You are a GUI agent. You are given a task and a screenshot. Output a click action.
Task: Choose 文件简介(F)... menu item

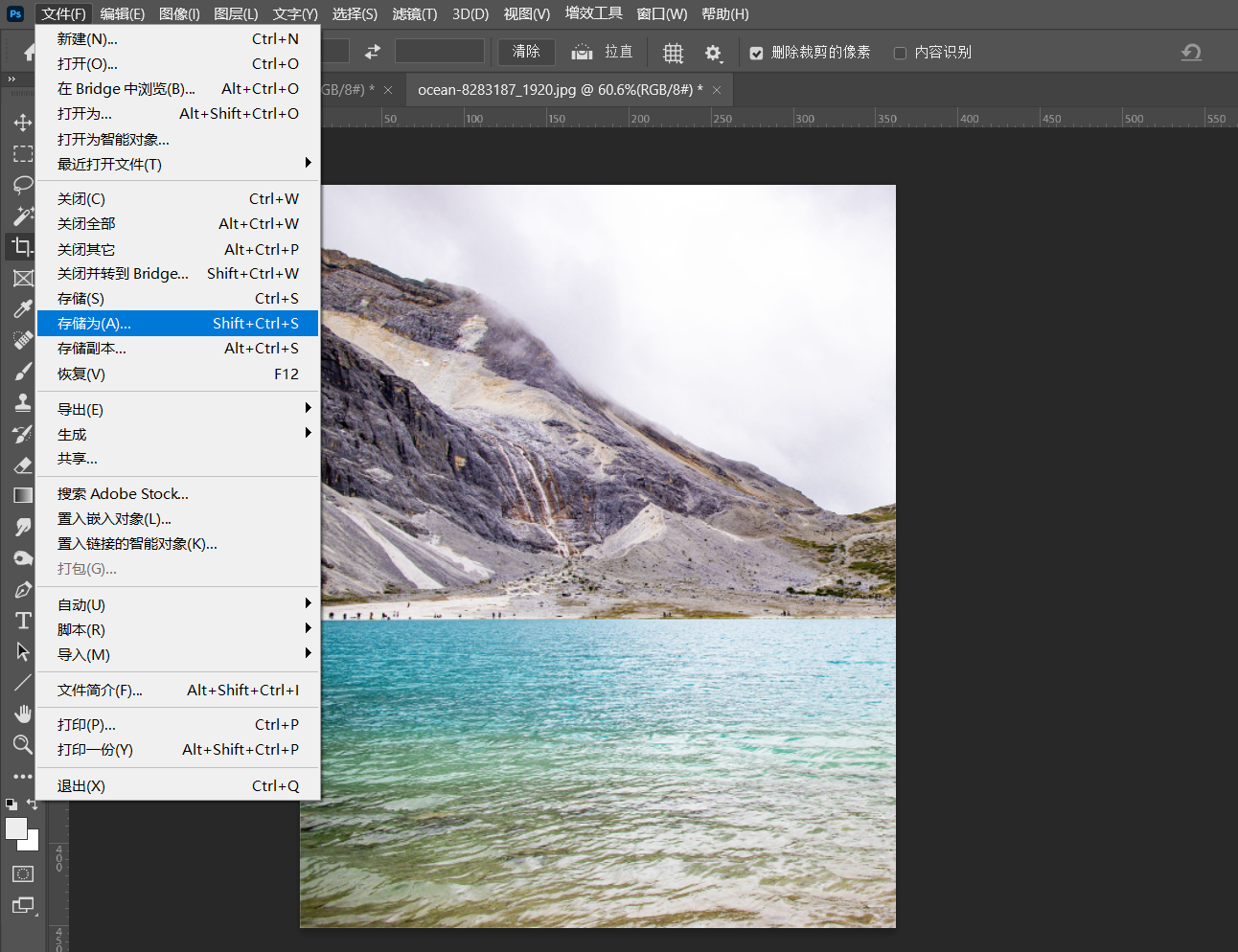pyautogui.click(x=177, y=690)
